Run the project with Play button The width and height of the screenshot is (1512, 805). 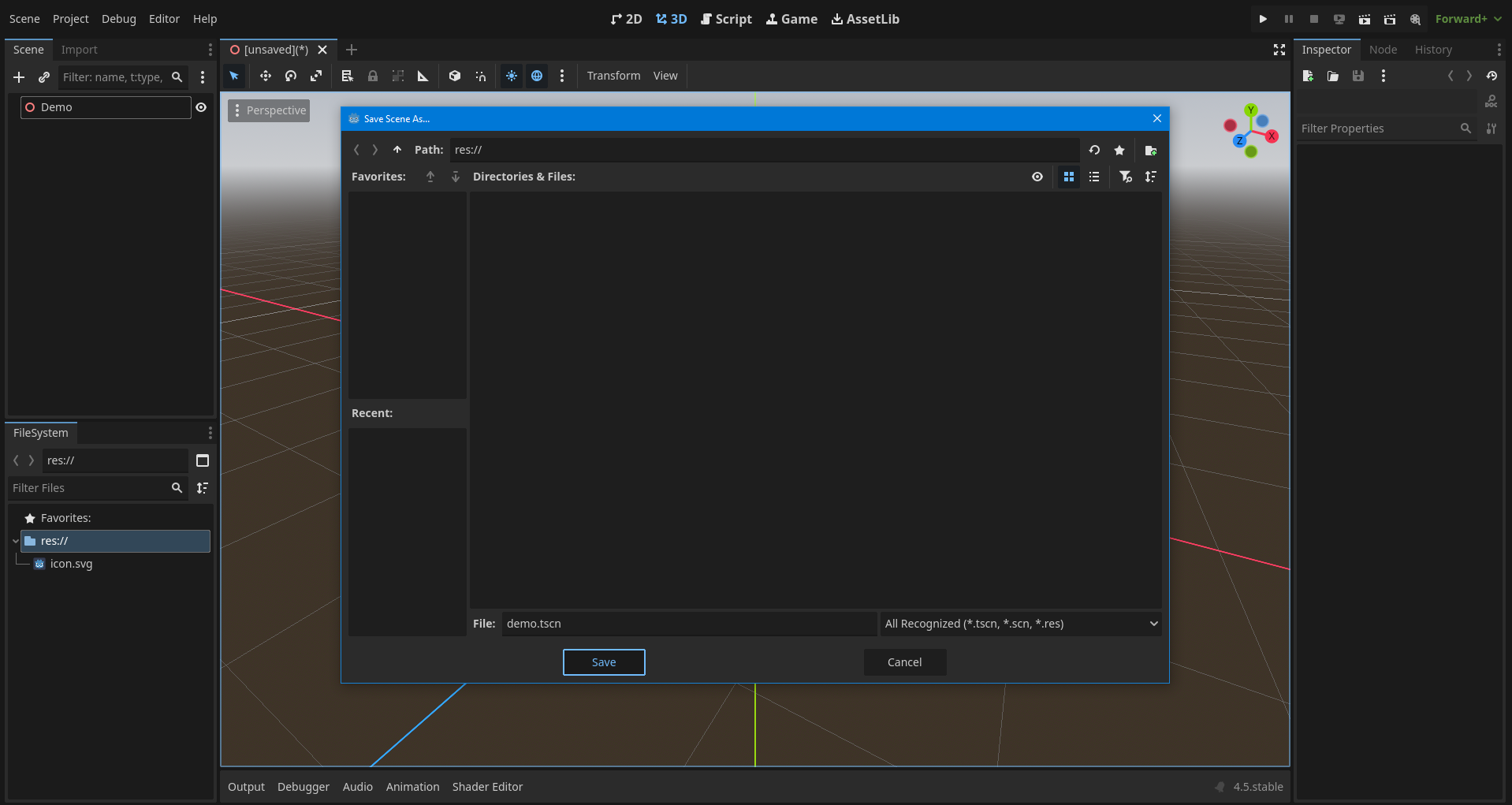click(1263, 19)
